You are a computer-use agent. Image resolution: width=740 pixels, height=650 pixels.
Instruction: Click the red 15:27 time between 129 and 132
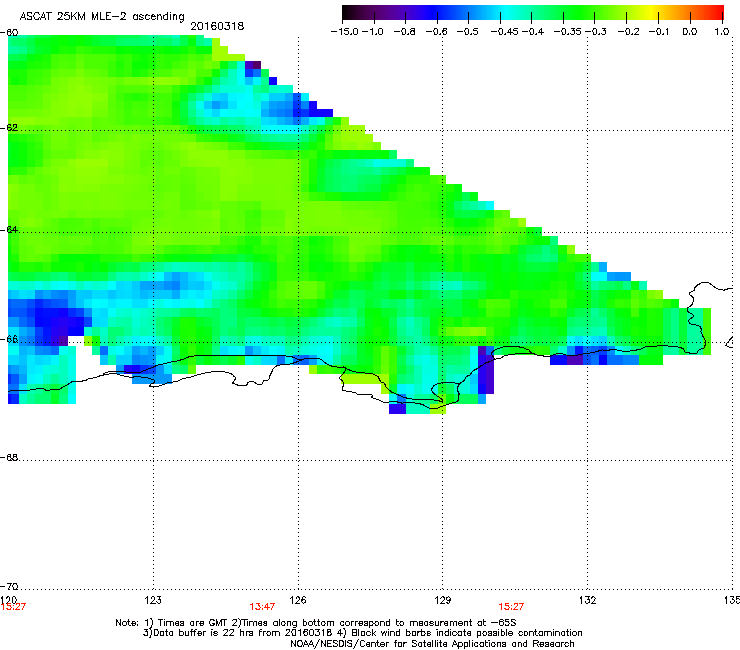511,607
